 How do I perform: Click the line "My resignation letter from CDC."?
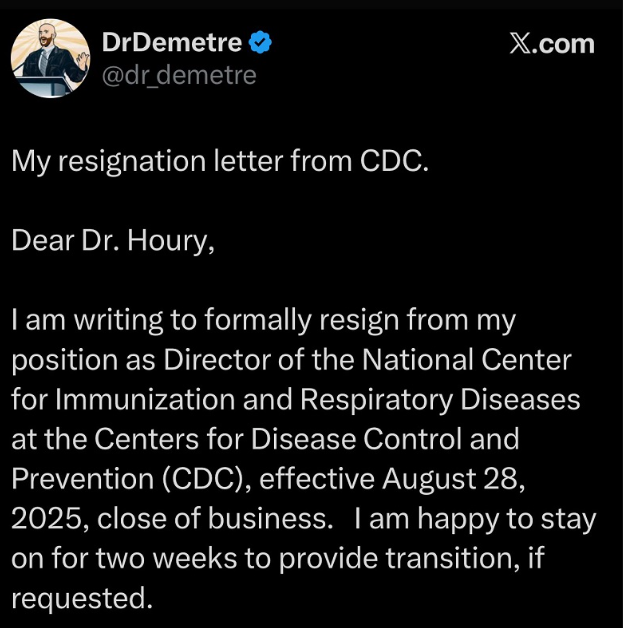(220, 162)
